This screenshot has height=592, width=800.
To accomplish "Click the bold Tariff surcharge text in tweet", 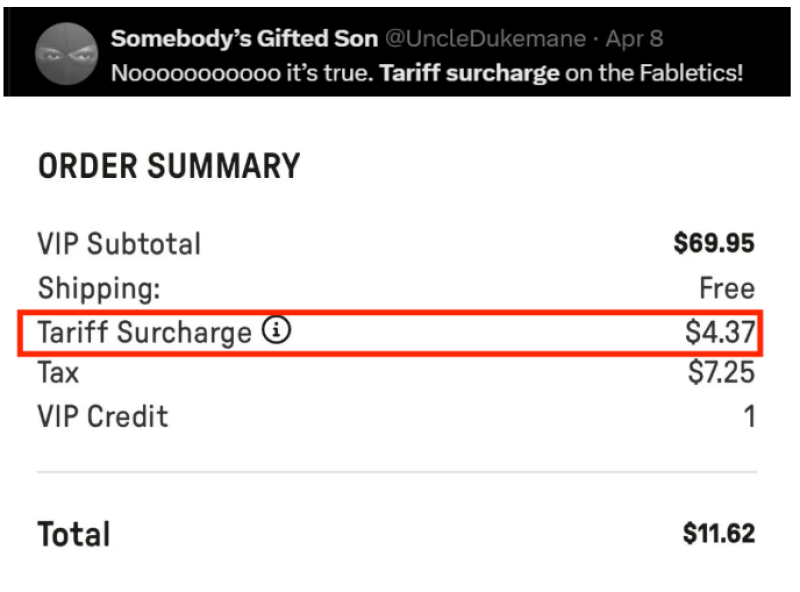I will 469,73.
